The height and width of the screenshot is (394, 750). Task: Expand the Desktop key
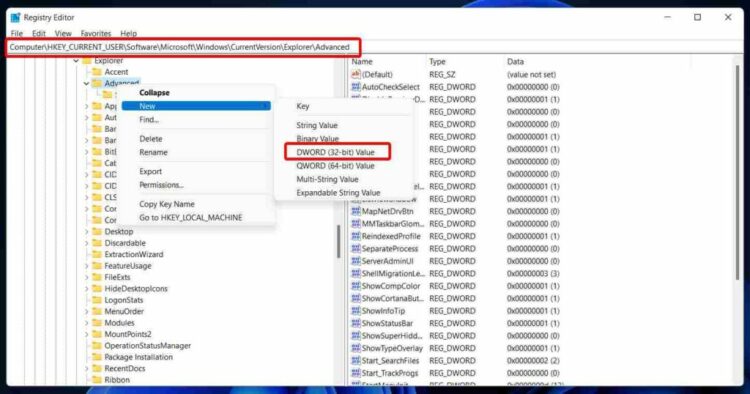pos(87,231)
